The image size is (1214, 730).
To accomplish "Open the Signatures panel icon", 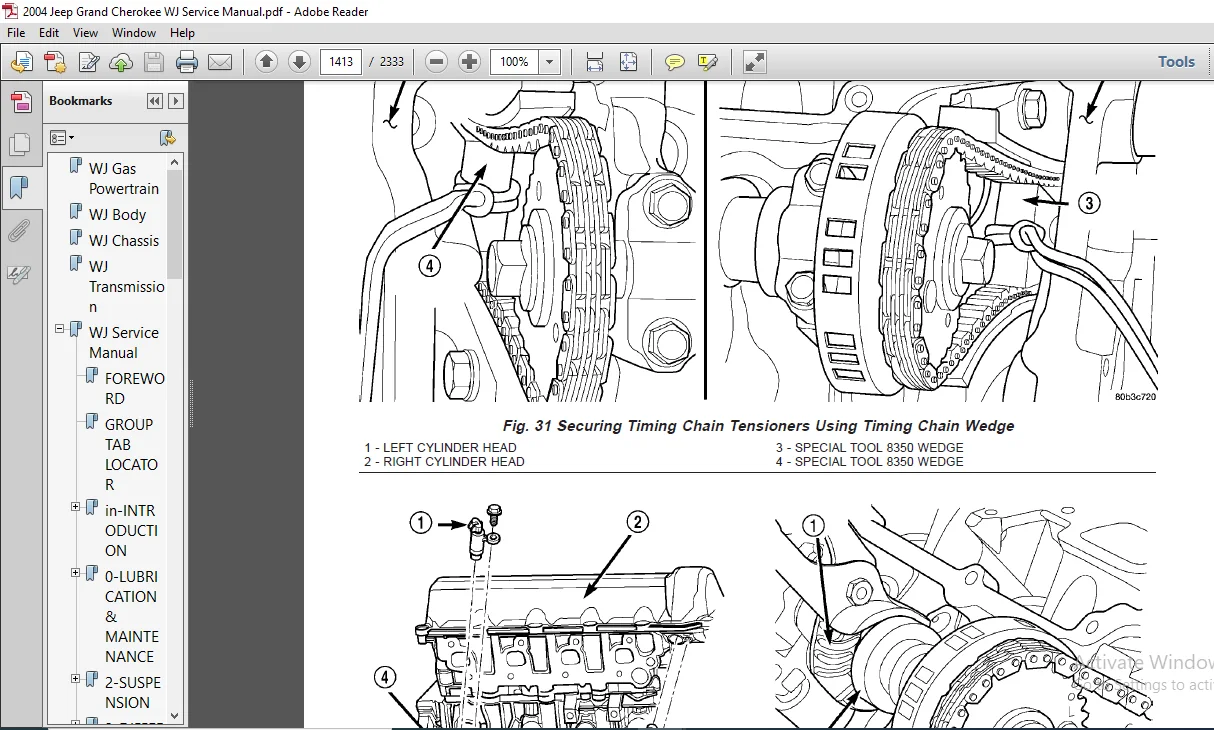I will [20, 274].
